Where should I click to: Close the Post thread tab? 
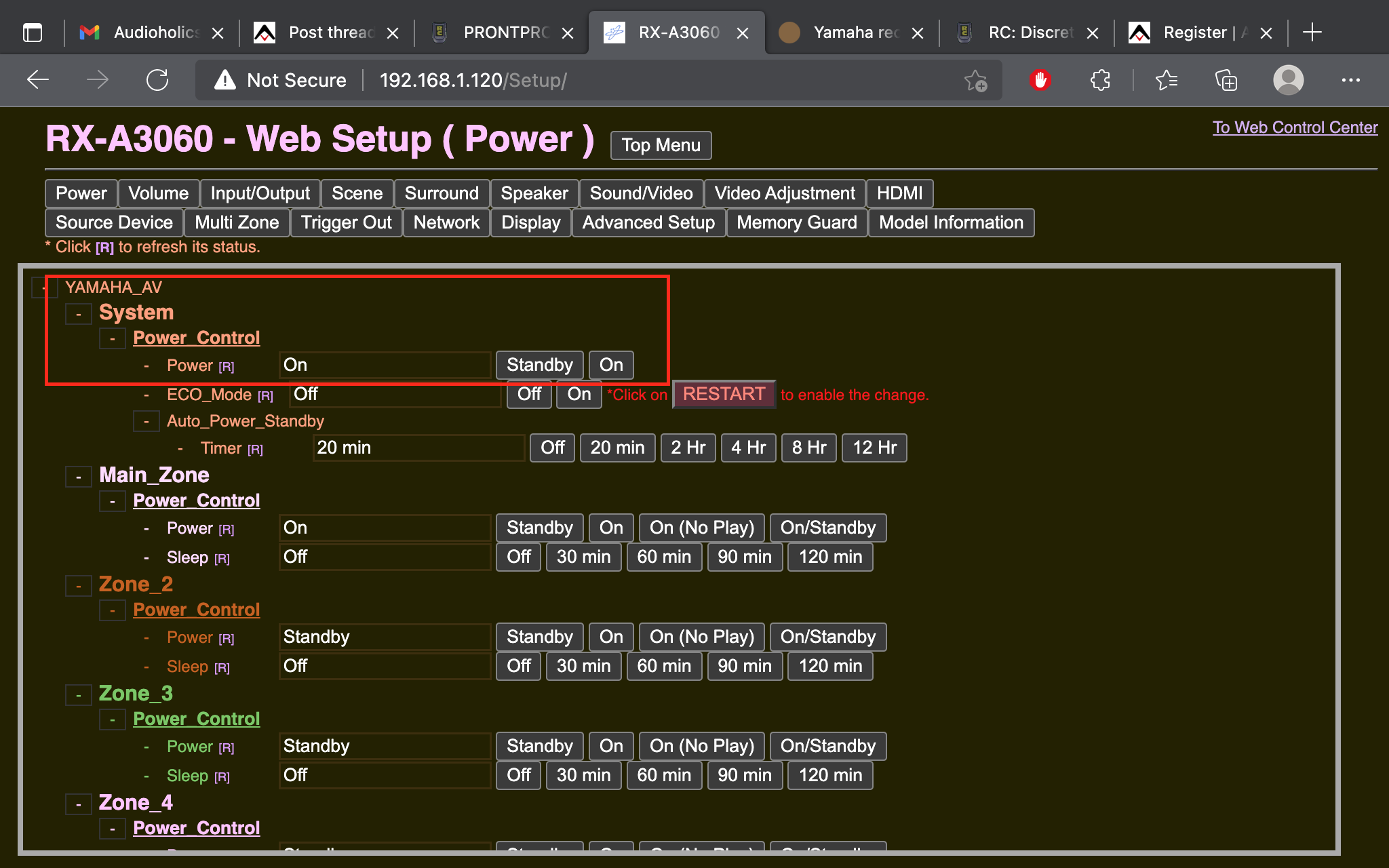click(x=393, y=33)
